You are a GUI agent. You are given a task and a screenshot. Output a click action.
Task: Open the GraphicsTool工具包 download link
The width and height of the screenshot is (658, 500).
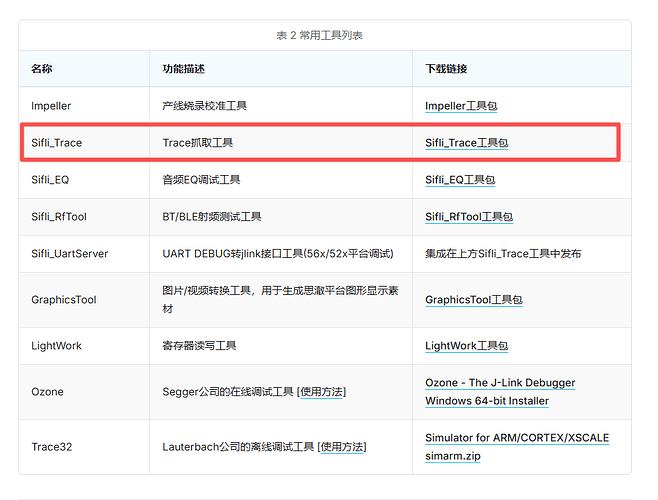pos(474,300)
